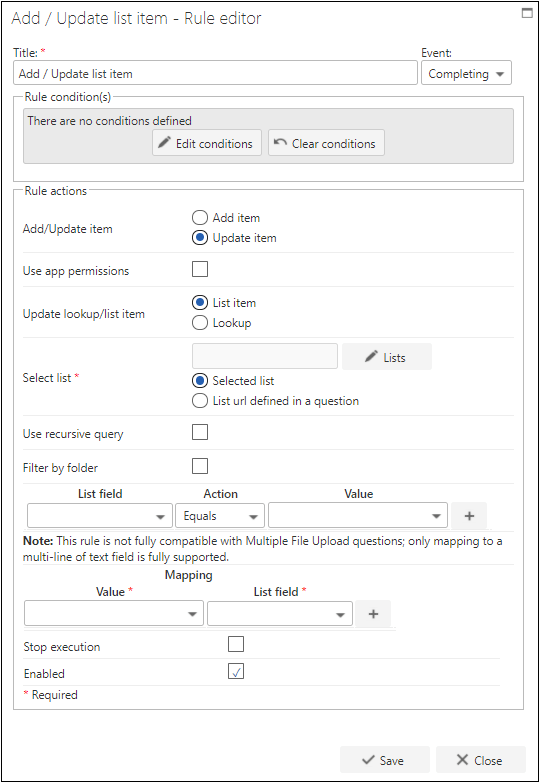The width and height of the screenshot is (540, 783).
Task: Click the Multiple File Upload note text
Action: coord(263,549)
